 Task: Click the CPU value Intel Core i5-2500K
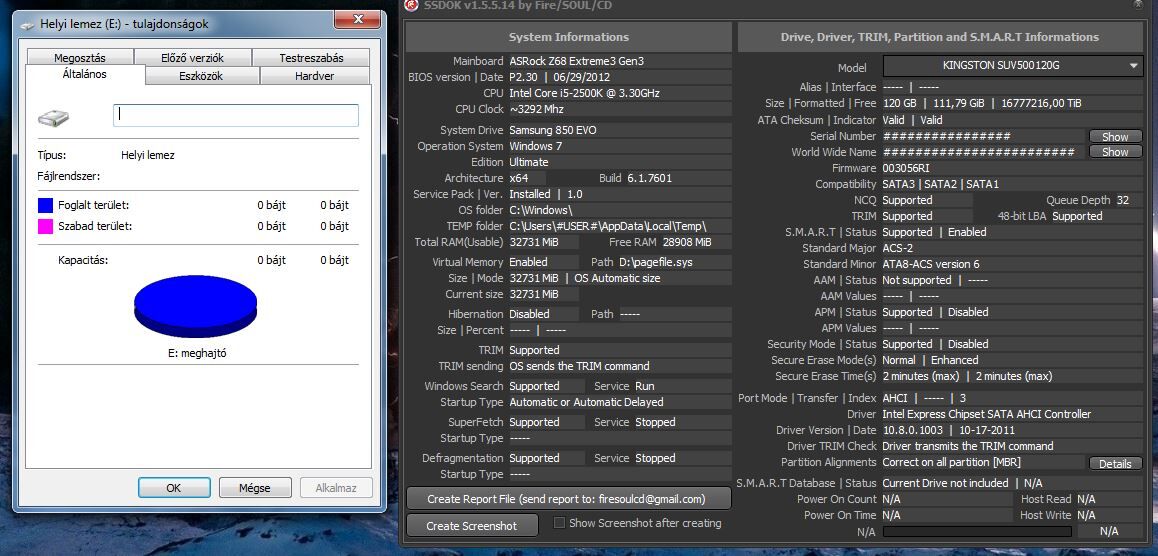click(584, 93)
